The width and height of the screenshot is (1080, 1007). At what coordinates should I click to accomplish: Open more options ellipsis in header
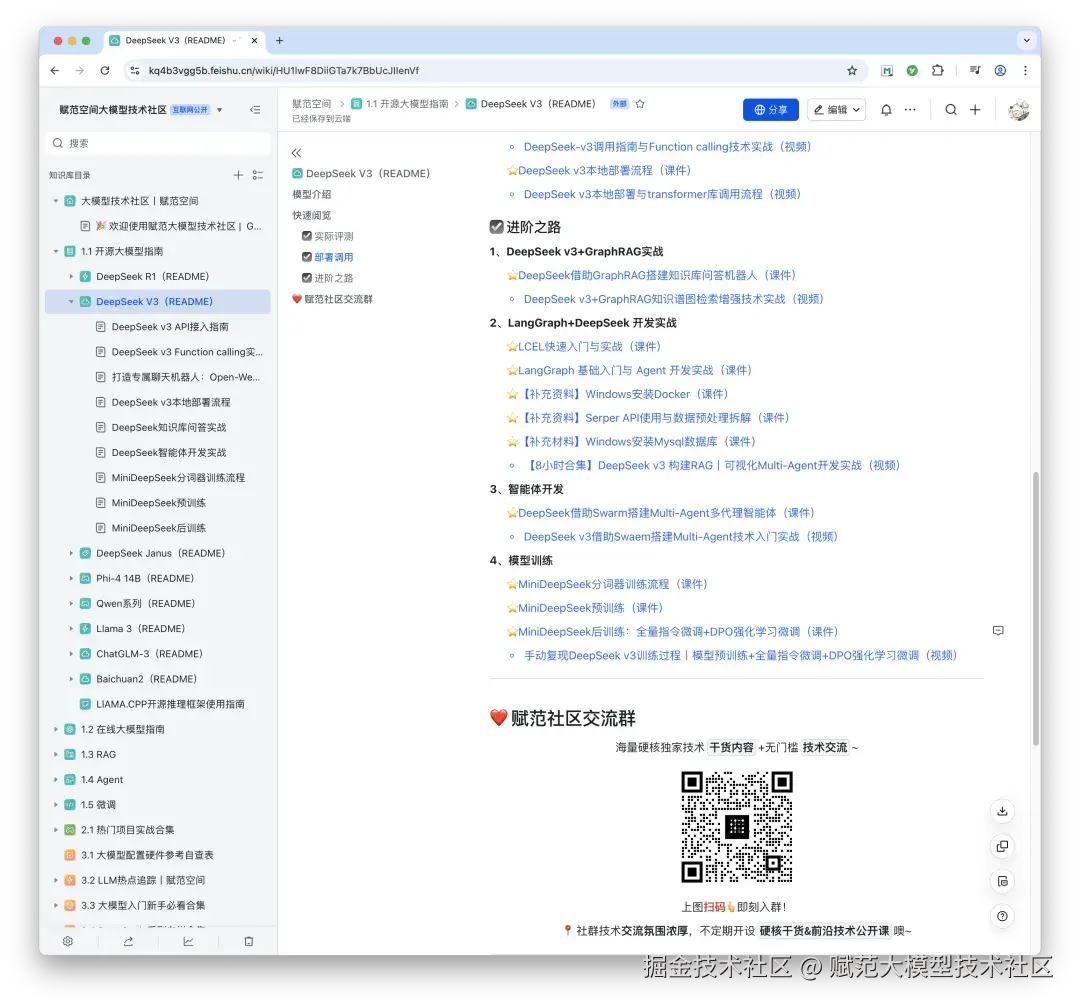coord(910,110)
